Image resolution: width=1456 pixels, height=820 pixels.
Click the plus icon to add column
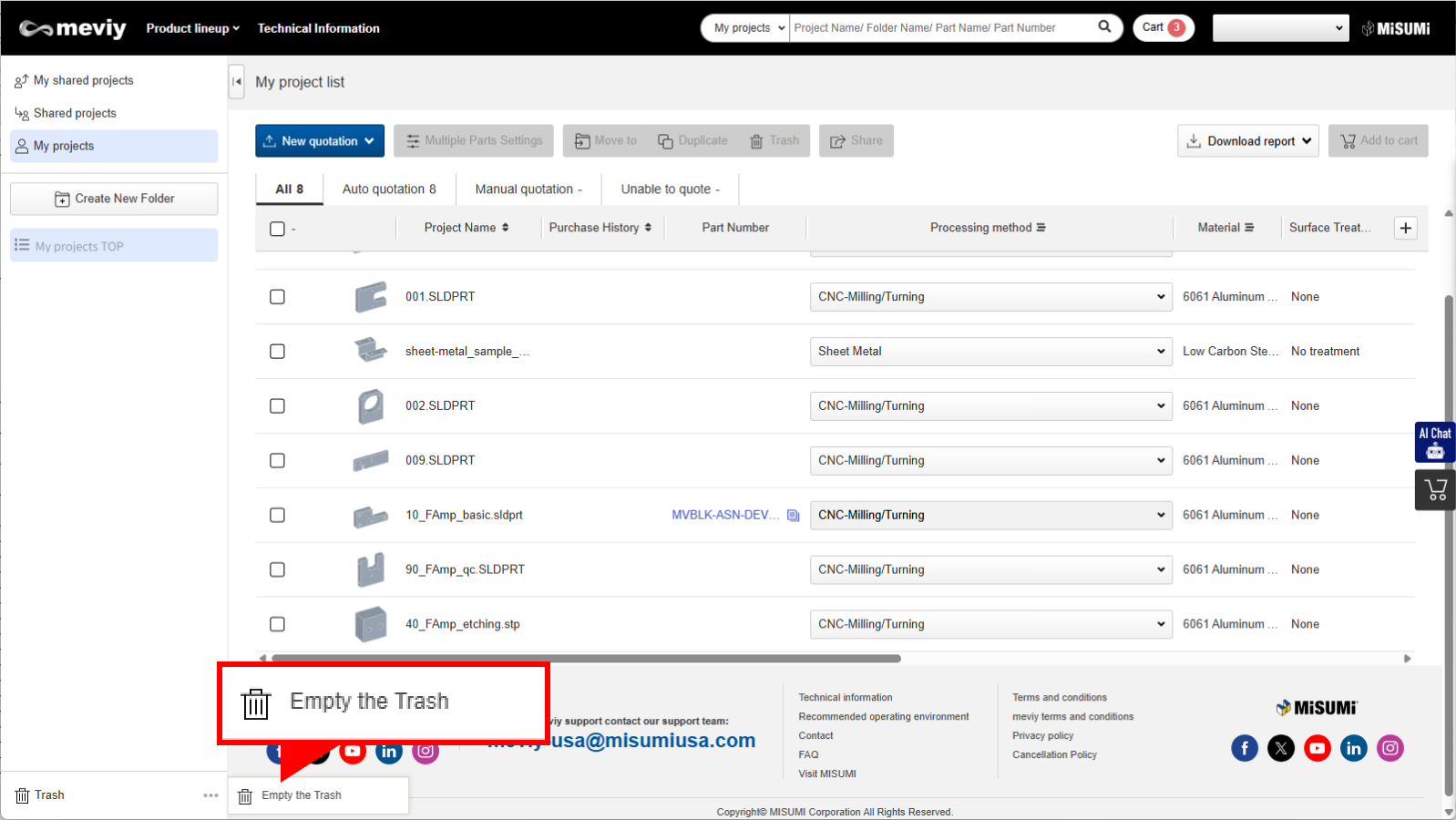pyautogui.click(x=1406, y=228)
